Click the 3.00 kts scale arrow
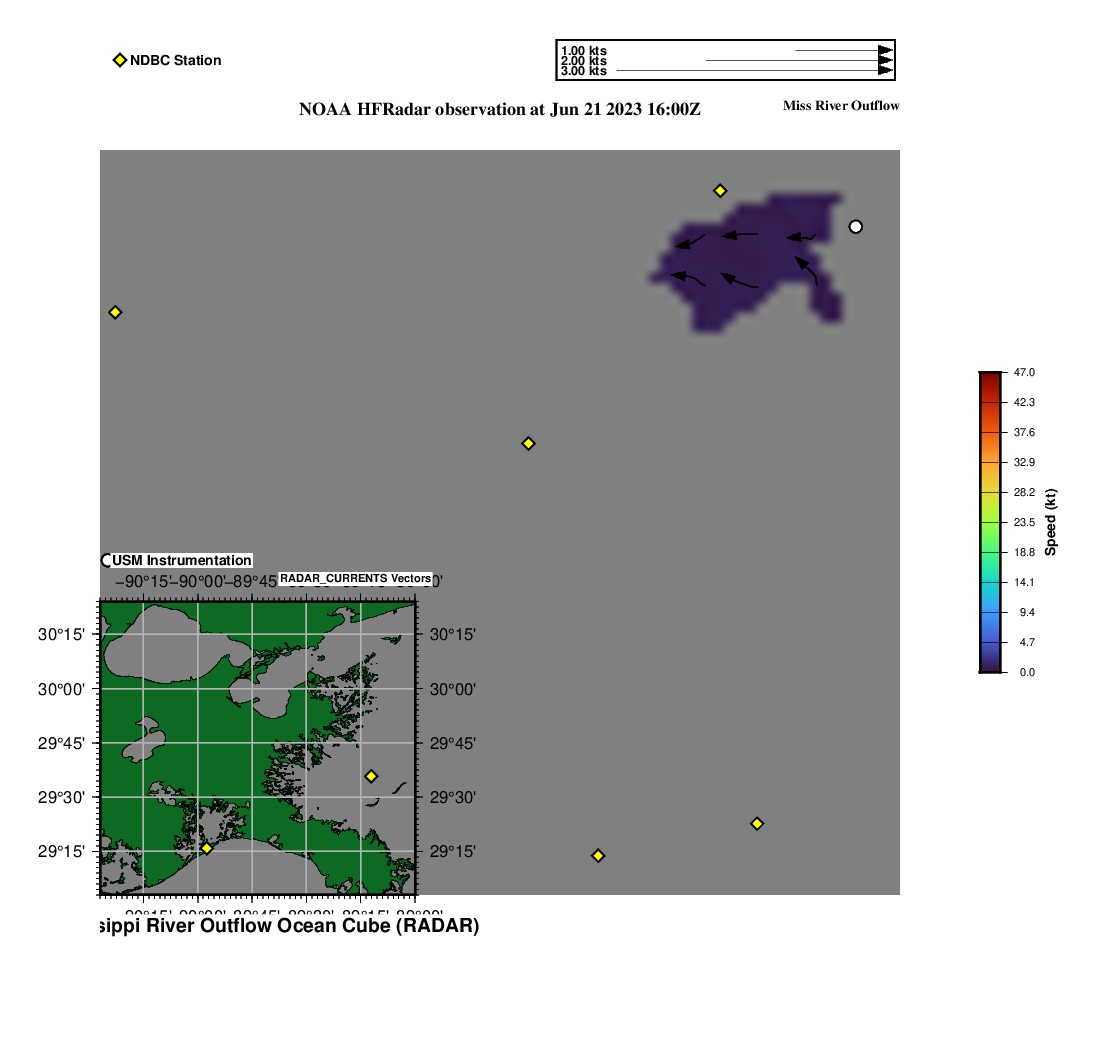Screen dimensions: 1100x1050 tap(755, 71)
